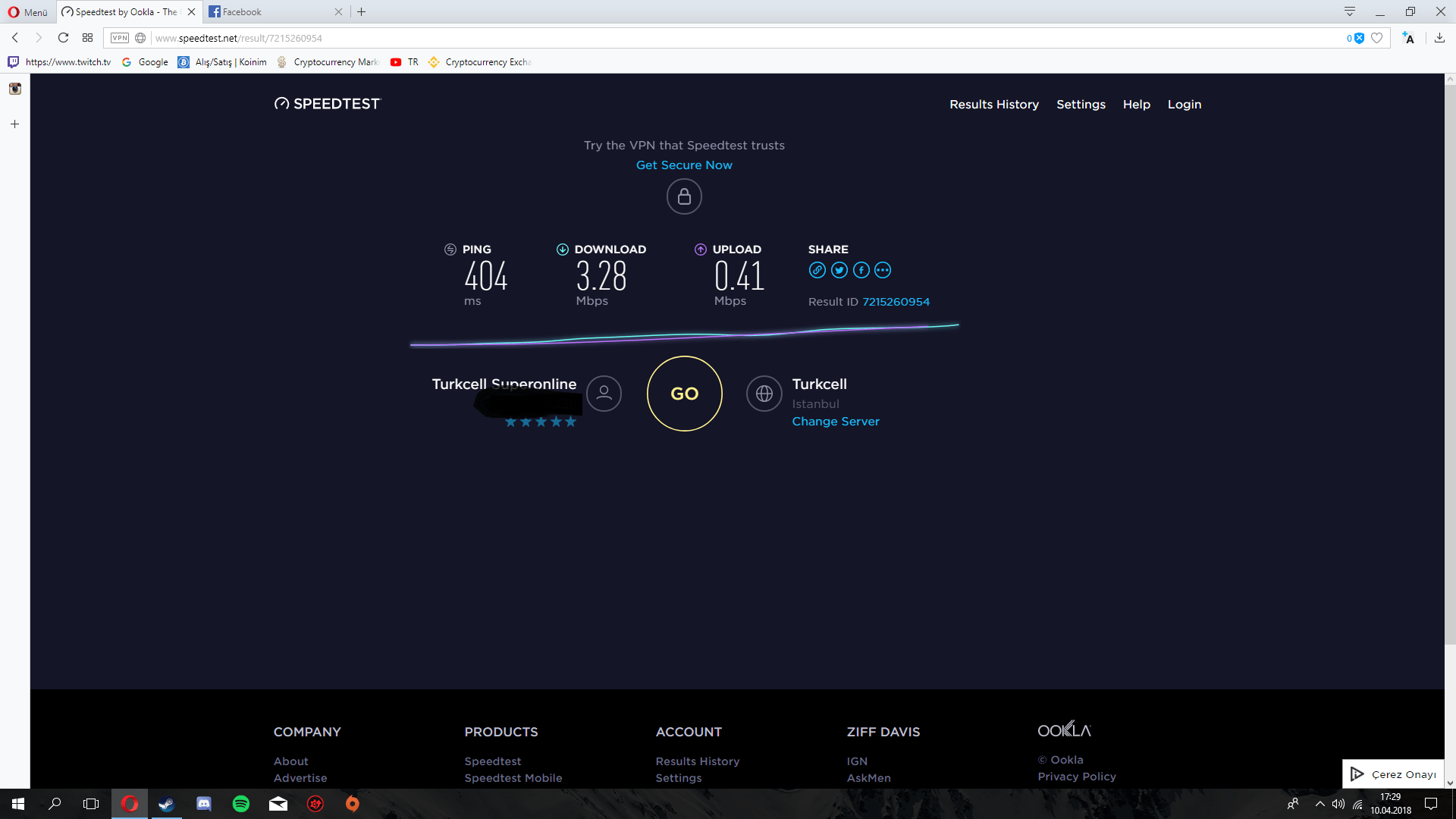Open the Opera Menü dropdown
This screenshot has width=1456, height=819.
28,12
